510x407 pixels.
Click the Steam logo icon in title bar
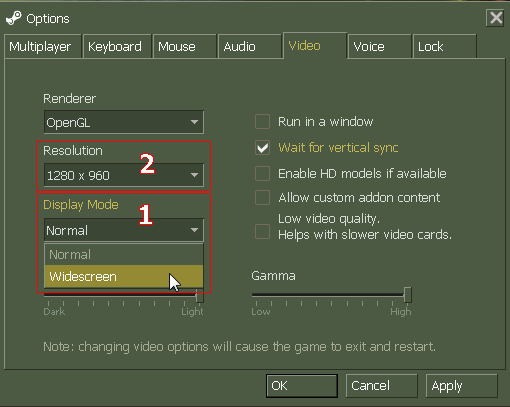(14, 18)
